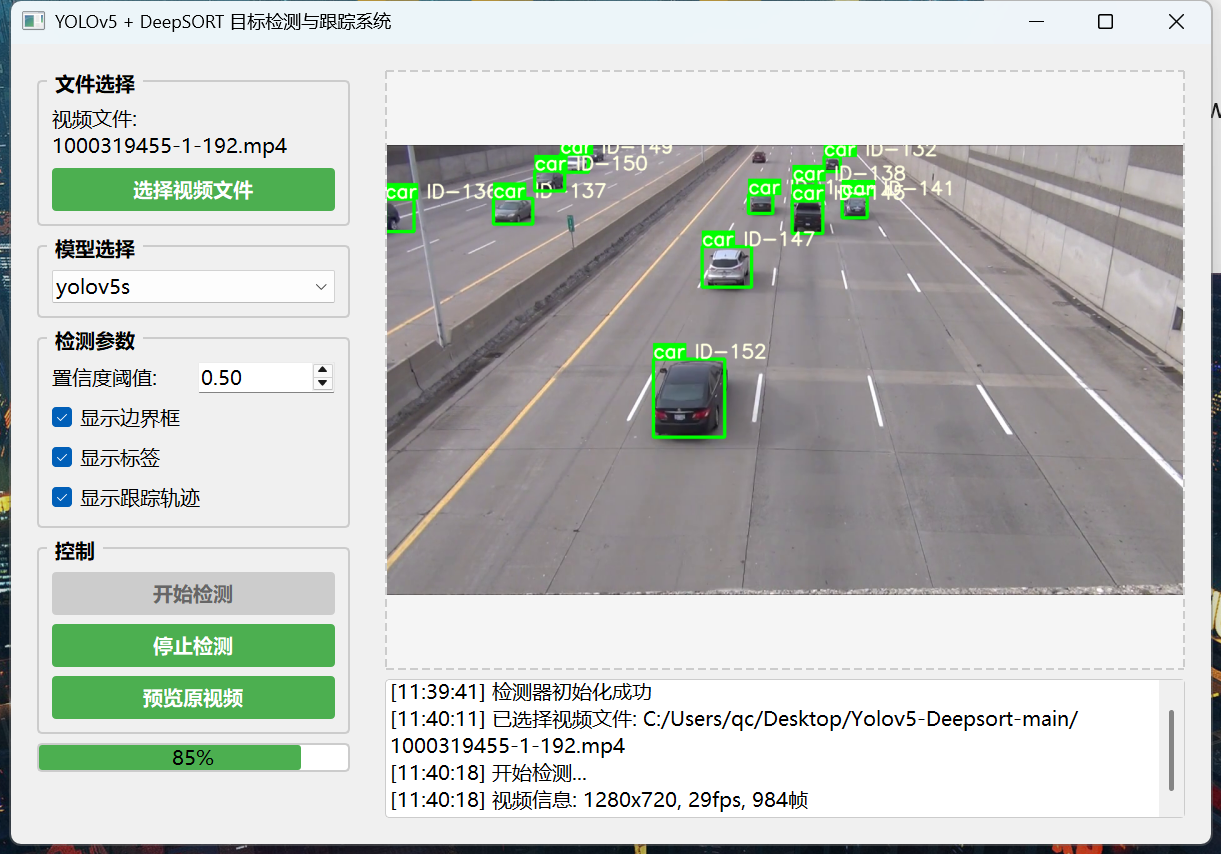
Task: Minimize the YOLOv5 DeepSORT window
Action: point(1036,21)
